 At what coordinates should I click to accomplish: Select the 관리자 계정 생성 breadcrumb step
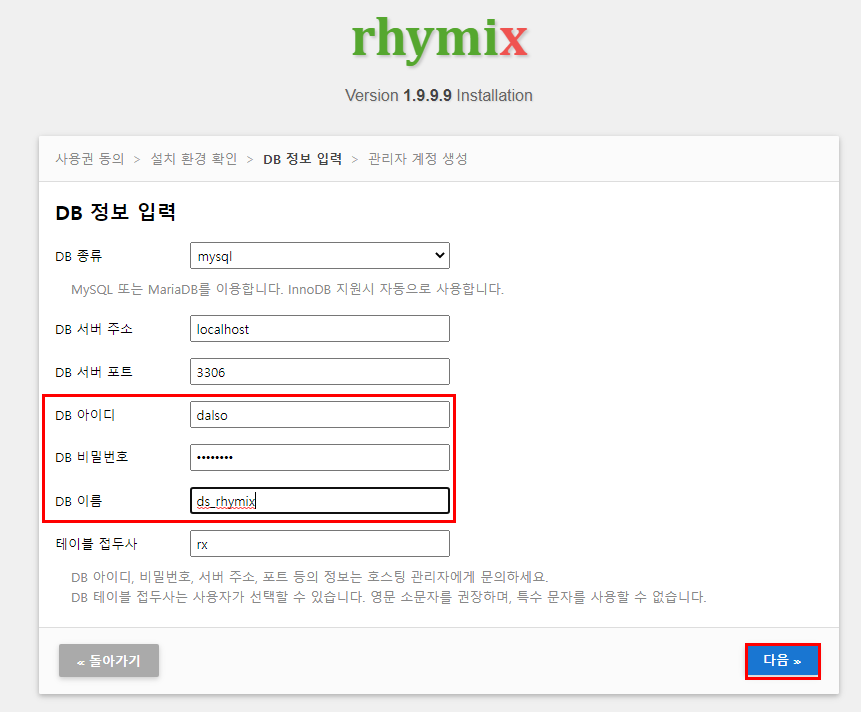pyautogui.click(x=418, y=159)
